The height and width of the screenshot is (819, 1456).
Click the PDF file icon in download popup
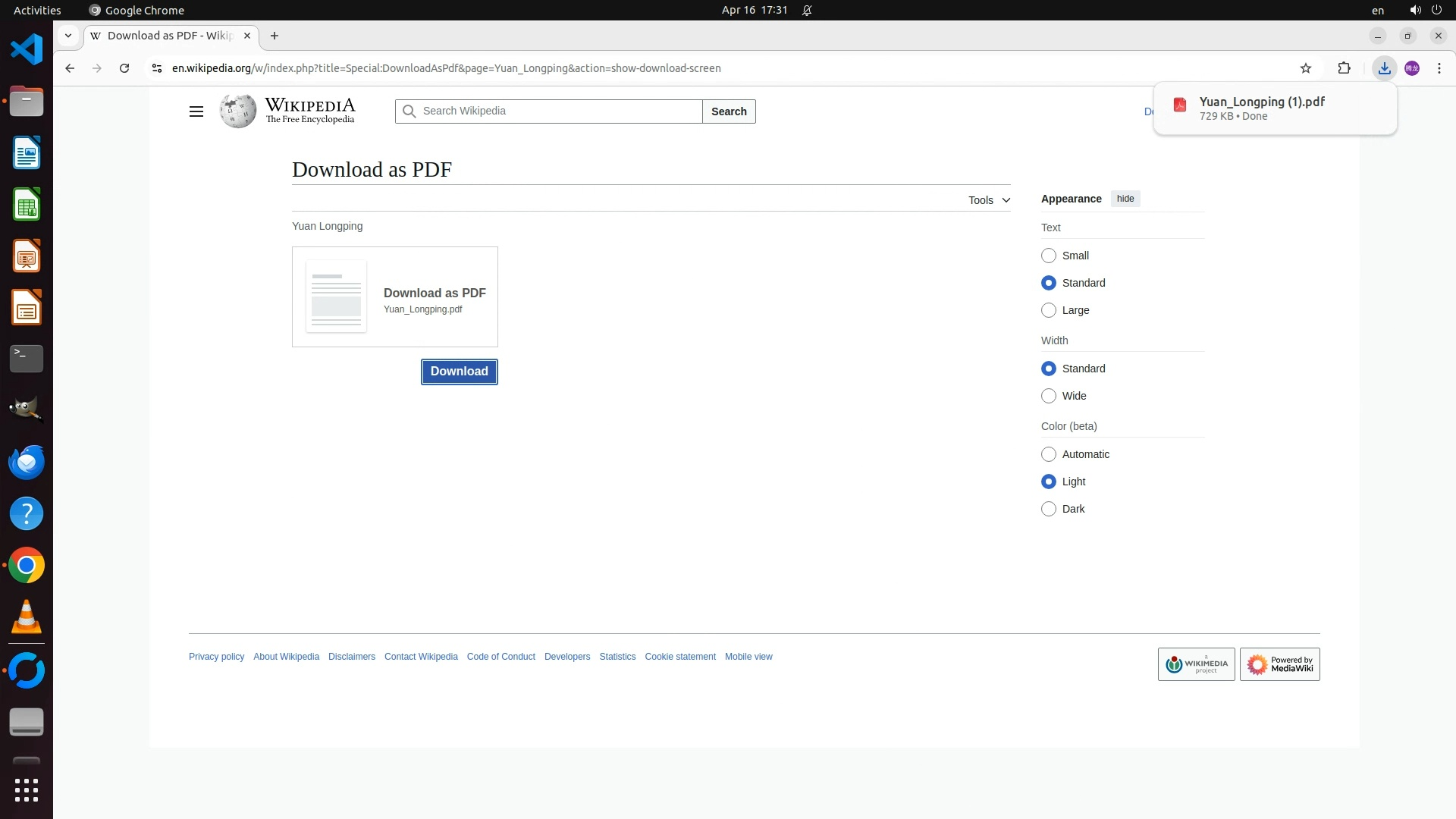pos(1179,105)
